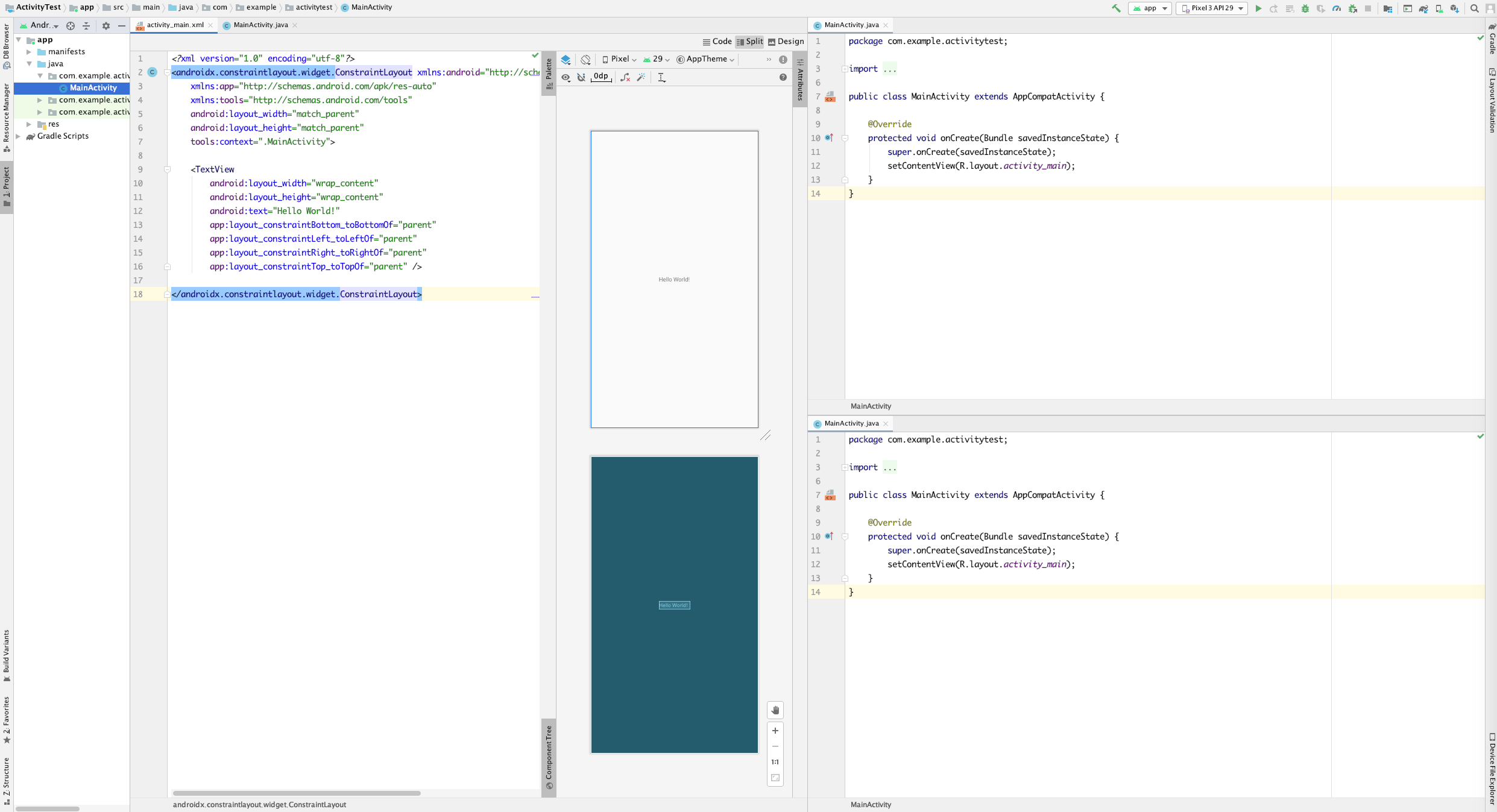This screenshot has width=1497, height=812.
Task: Click the green Run app play button
Action: (1258, 8)
